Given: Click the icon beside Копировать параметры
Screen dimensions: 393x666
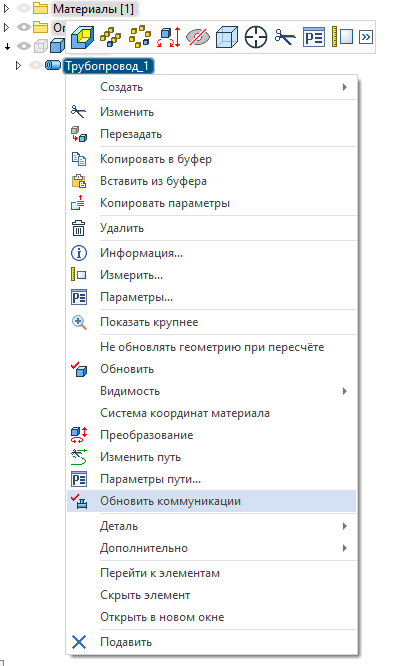Looking at the screenshot, I should point(79,203).
